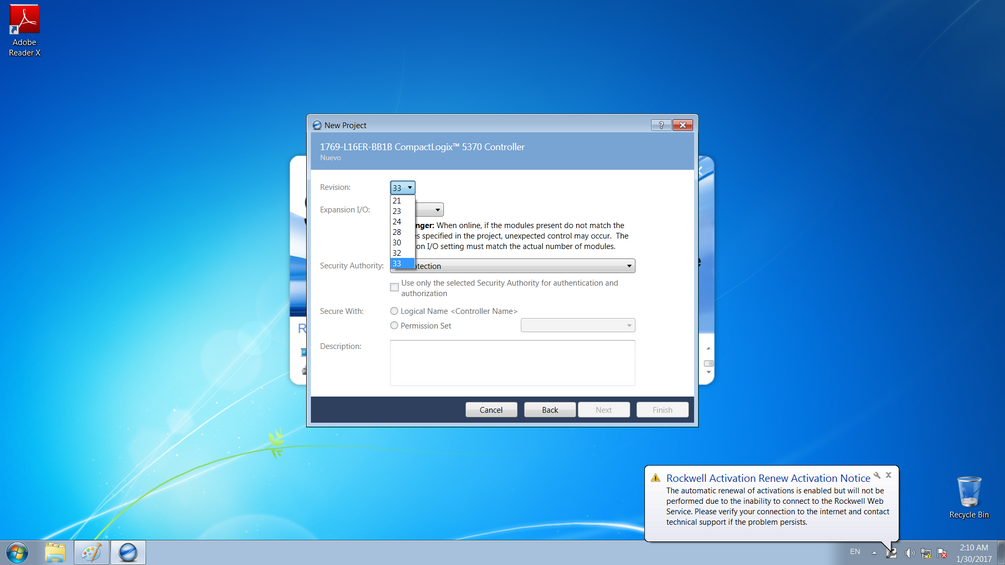Viewport: 1005px width, 565px height.
Task: Select revision 24 from list
Action: click(x=403, y=222)
